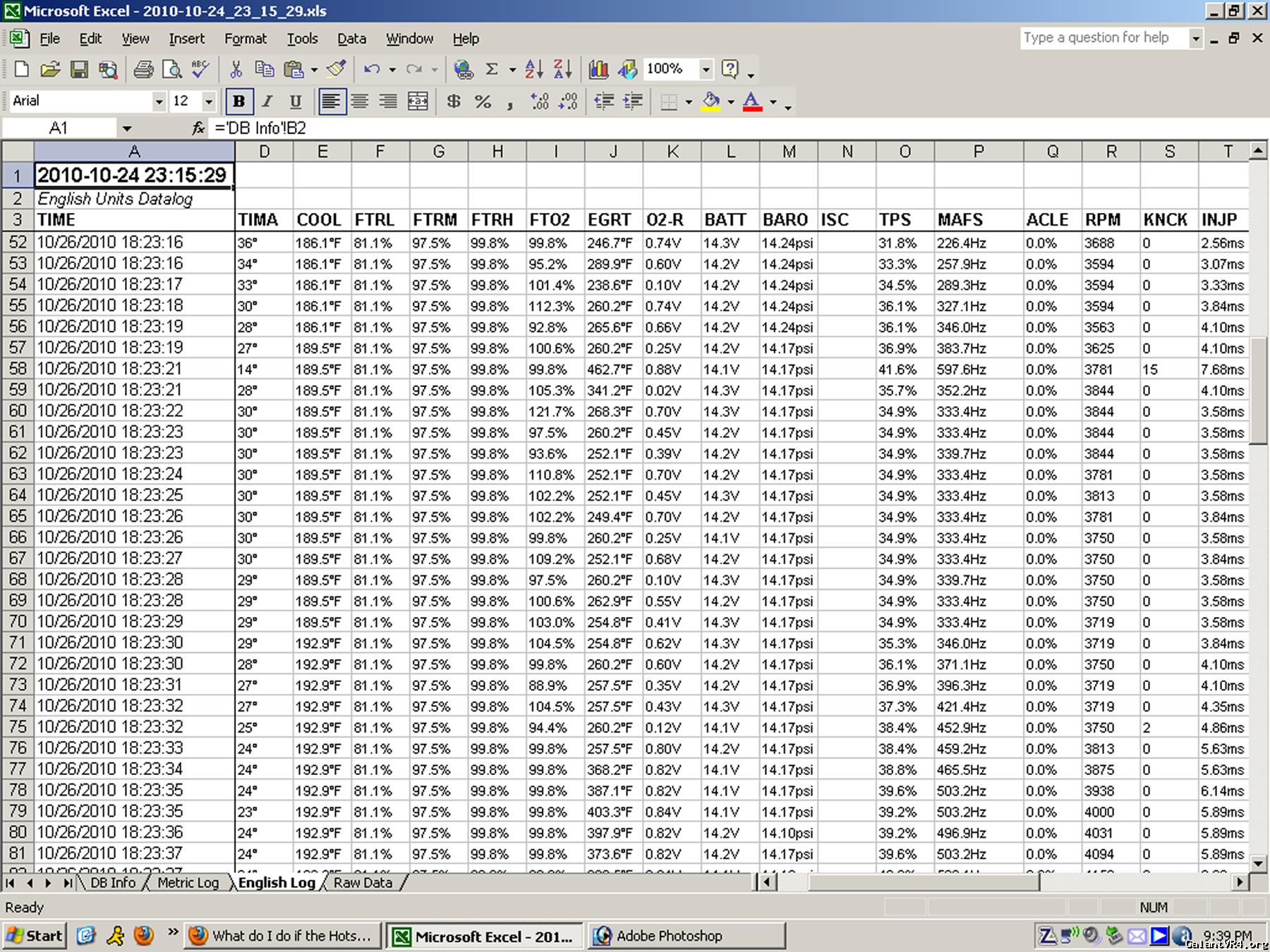The width and height of the screenshot is (1270, 952).
Task: Click the Start button on taskbar
Action: 35,936
